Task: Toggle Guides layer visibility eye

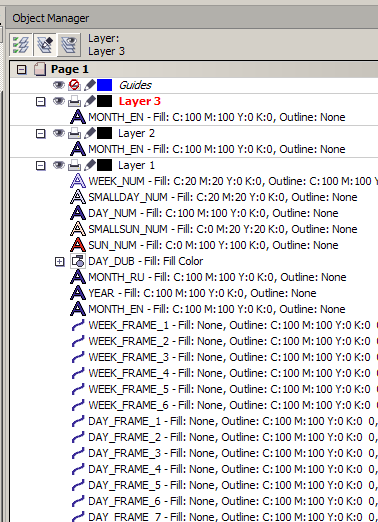Action: click(x=59, y=85)
